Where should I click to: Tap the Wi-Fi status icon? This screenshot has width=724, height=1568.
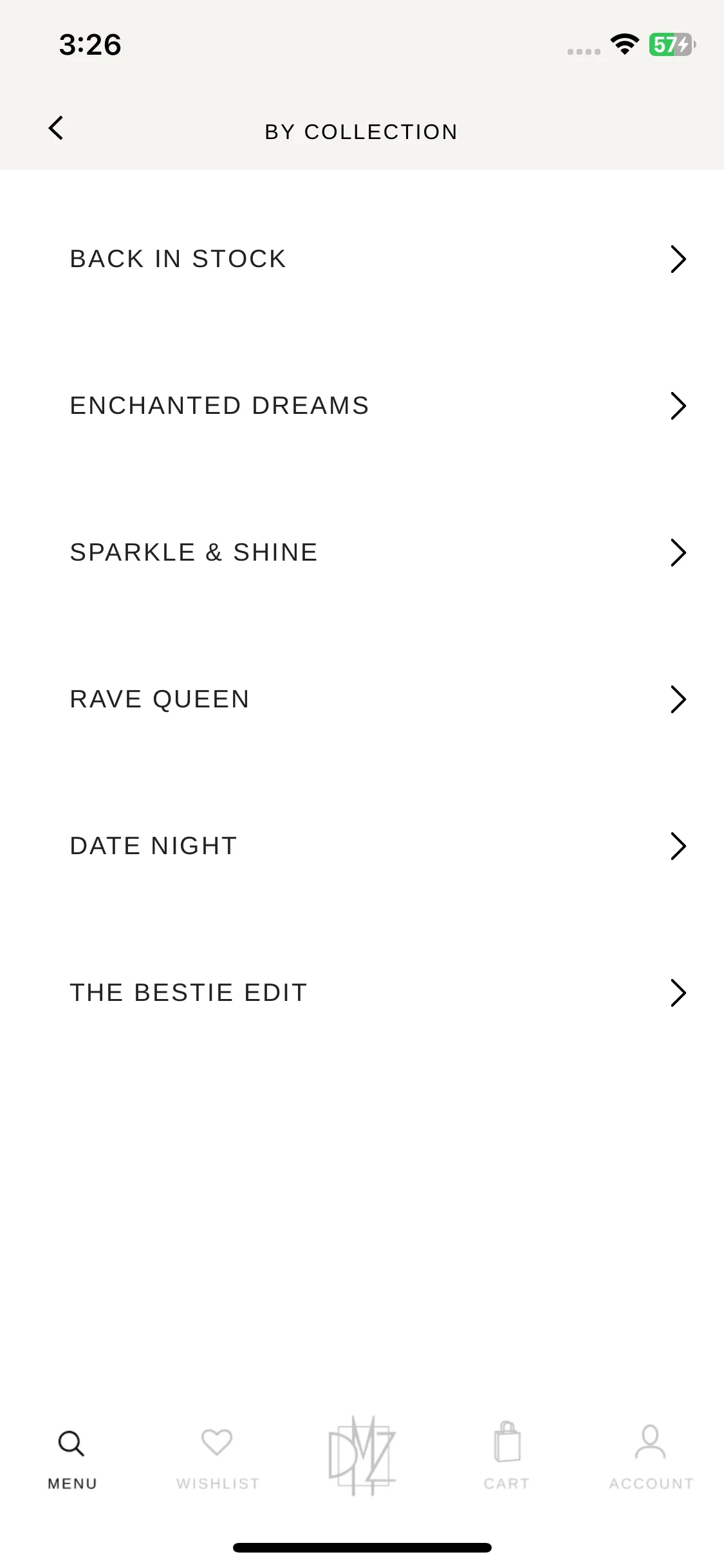624,44
